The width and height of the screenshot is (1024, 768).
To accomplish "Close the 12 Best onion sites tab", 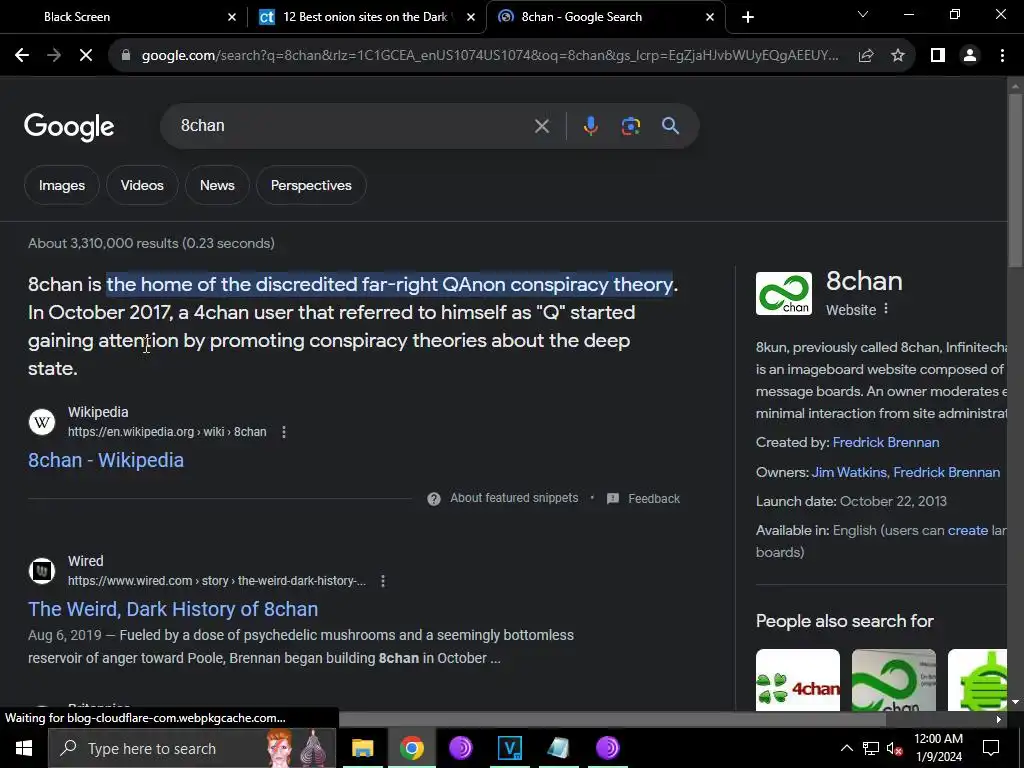I will 471,17.
